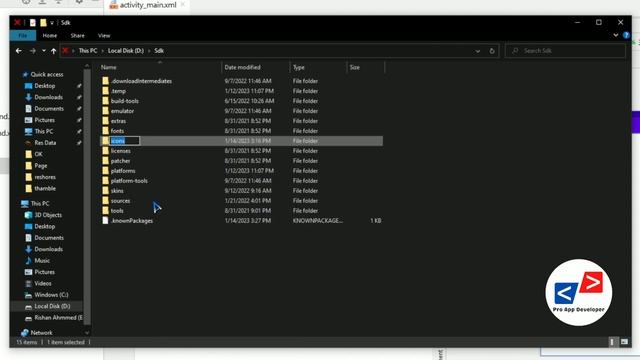The width and height of the screenshot is (640, 360).
Task: Click the icons folder rename box
Action: (124, 141)
